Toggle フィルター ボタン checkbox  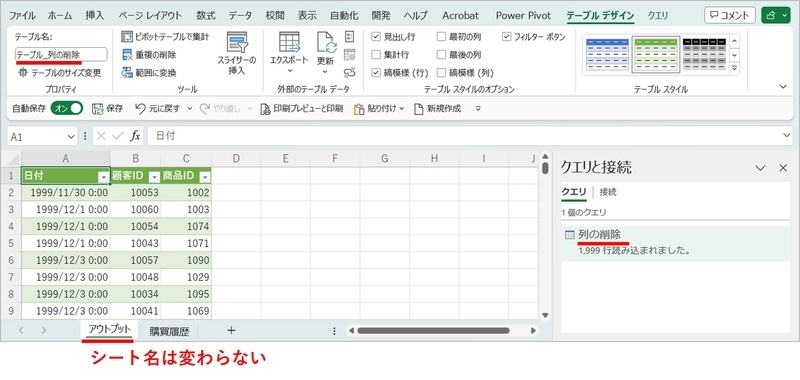pos(507,37)
